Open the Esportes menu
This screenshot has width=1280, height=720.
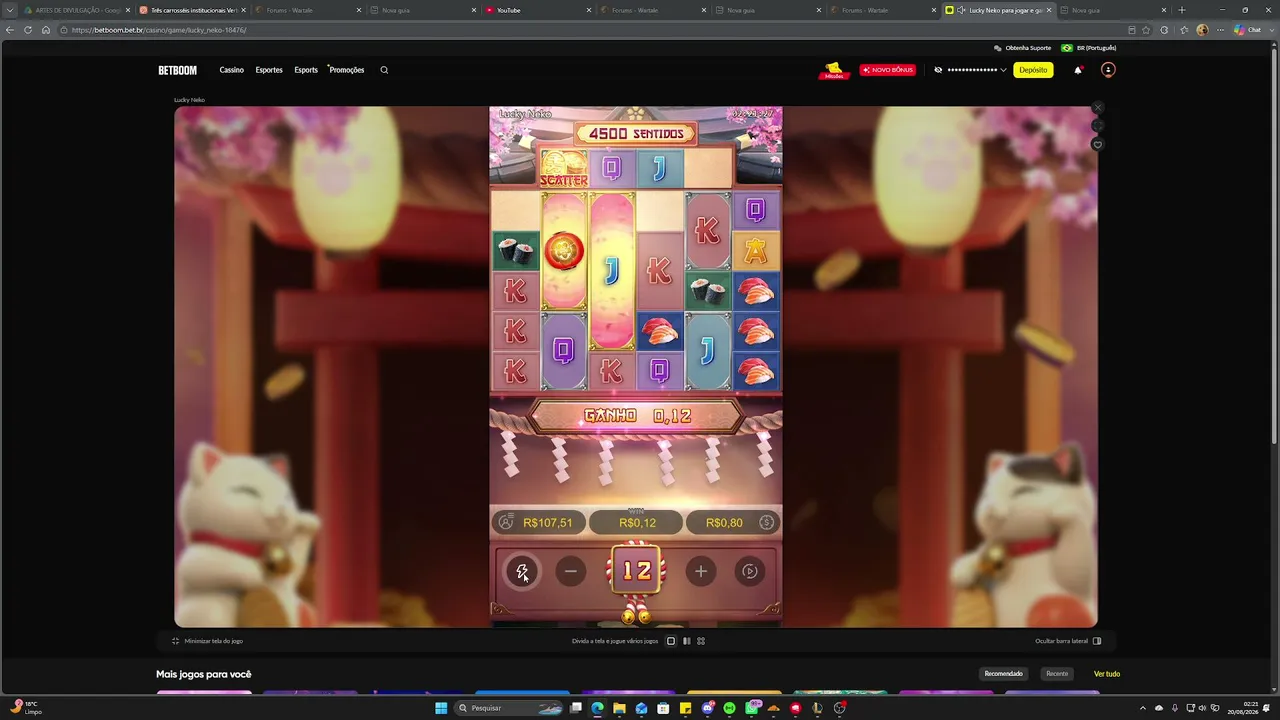click(x=269, y=70)
